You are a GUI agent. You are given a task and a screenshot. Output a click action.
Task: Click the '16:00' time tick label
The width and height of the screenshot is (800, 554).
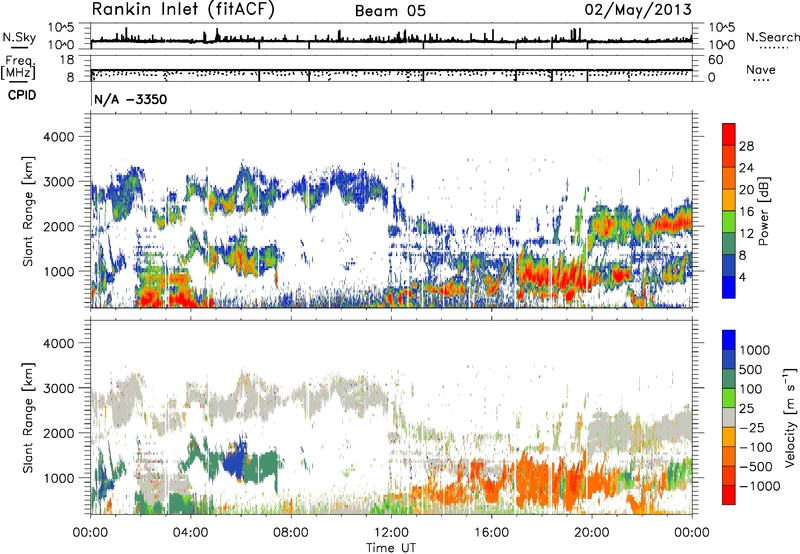[x=491, y=533]
